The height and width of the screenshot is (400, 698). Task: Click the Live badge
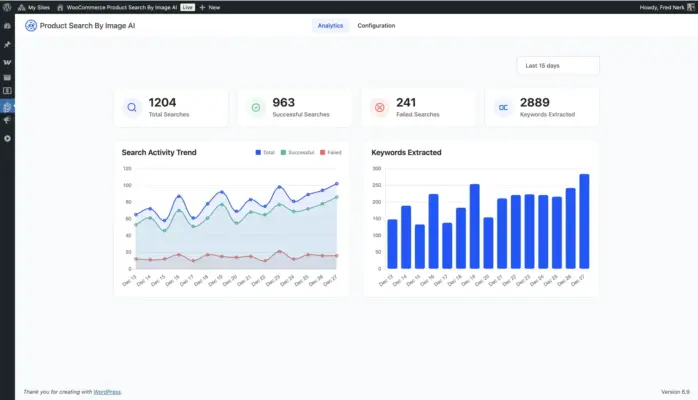(187, 7)
